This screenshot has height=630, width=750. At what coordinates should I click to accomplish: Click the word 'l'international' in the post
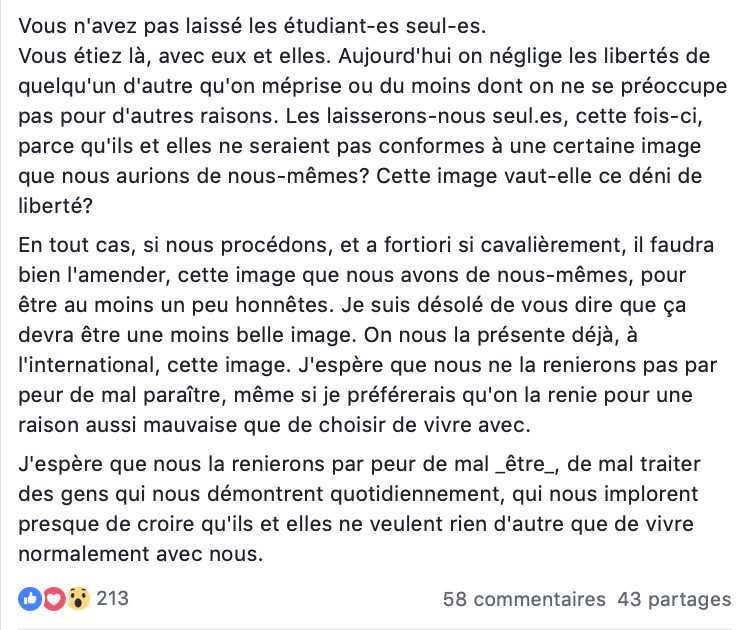point(88,365)
